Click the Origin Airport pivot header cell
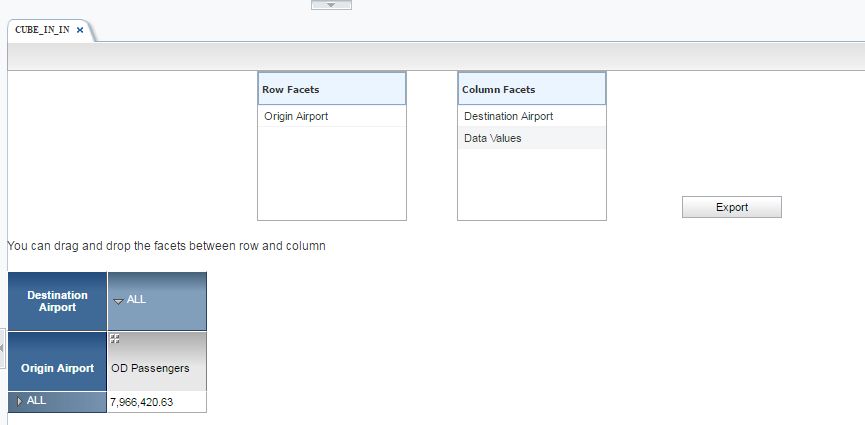The image size is (865, 425). 57,368
